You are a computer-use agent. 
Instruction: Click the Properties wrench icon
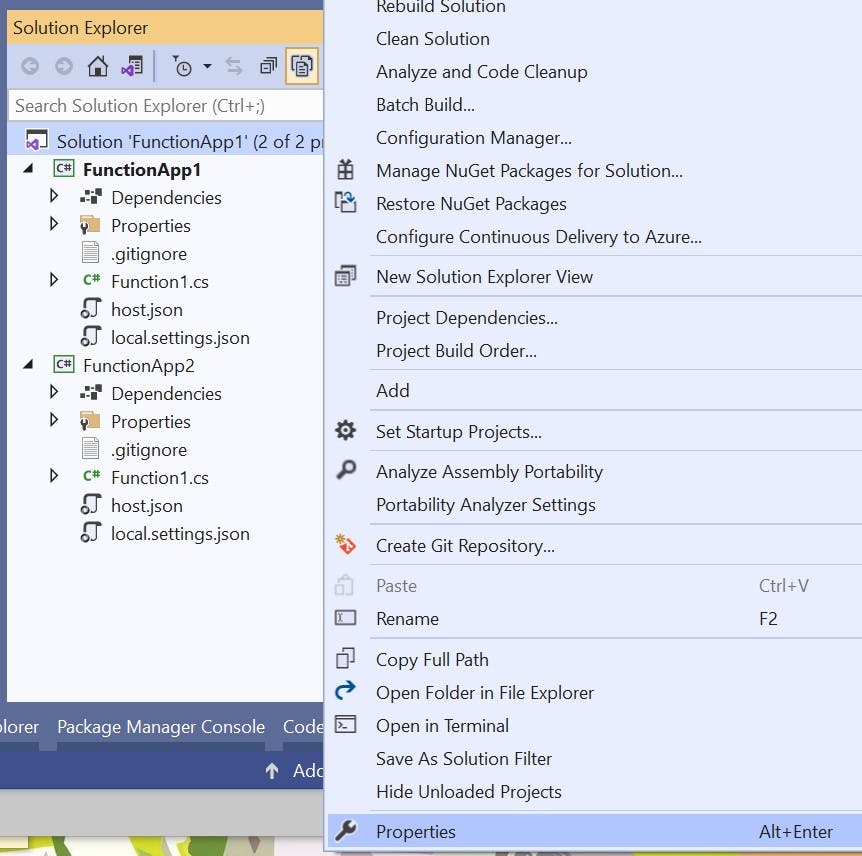point(345,831)
